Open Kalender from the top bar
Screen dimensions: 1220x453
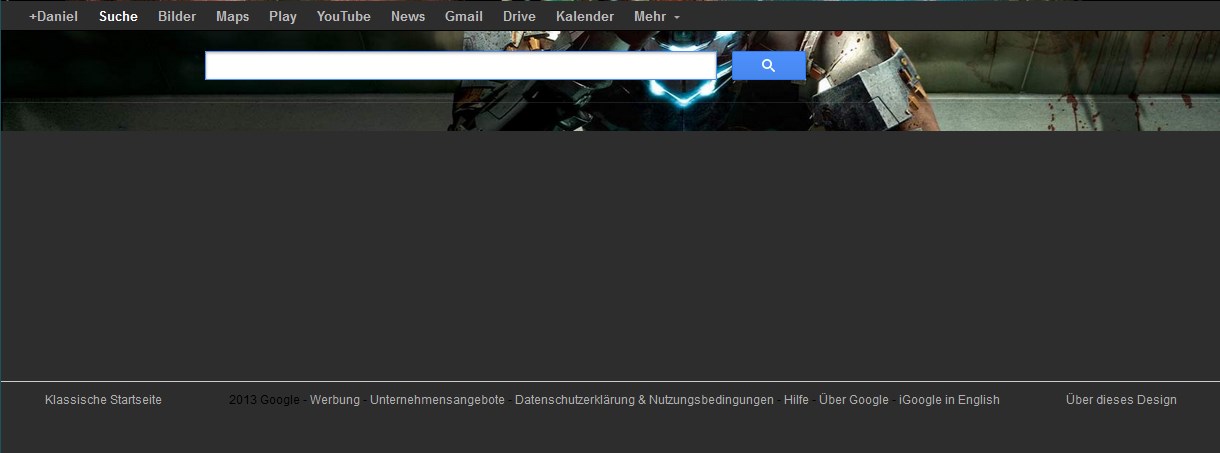tap(585, 16)
